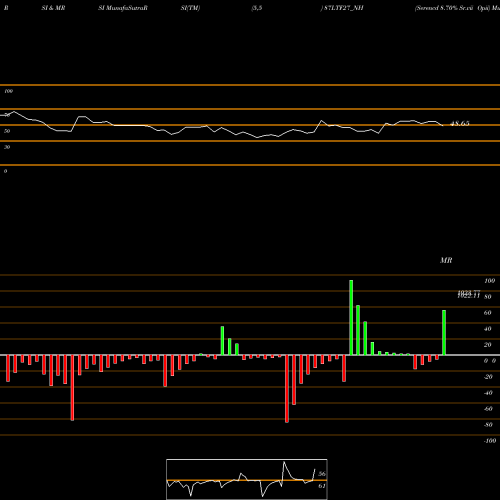500x500 pixels.
Task: Click the tallest green MR bar
Action: (351, 317)
